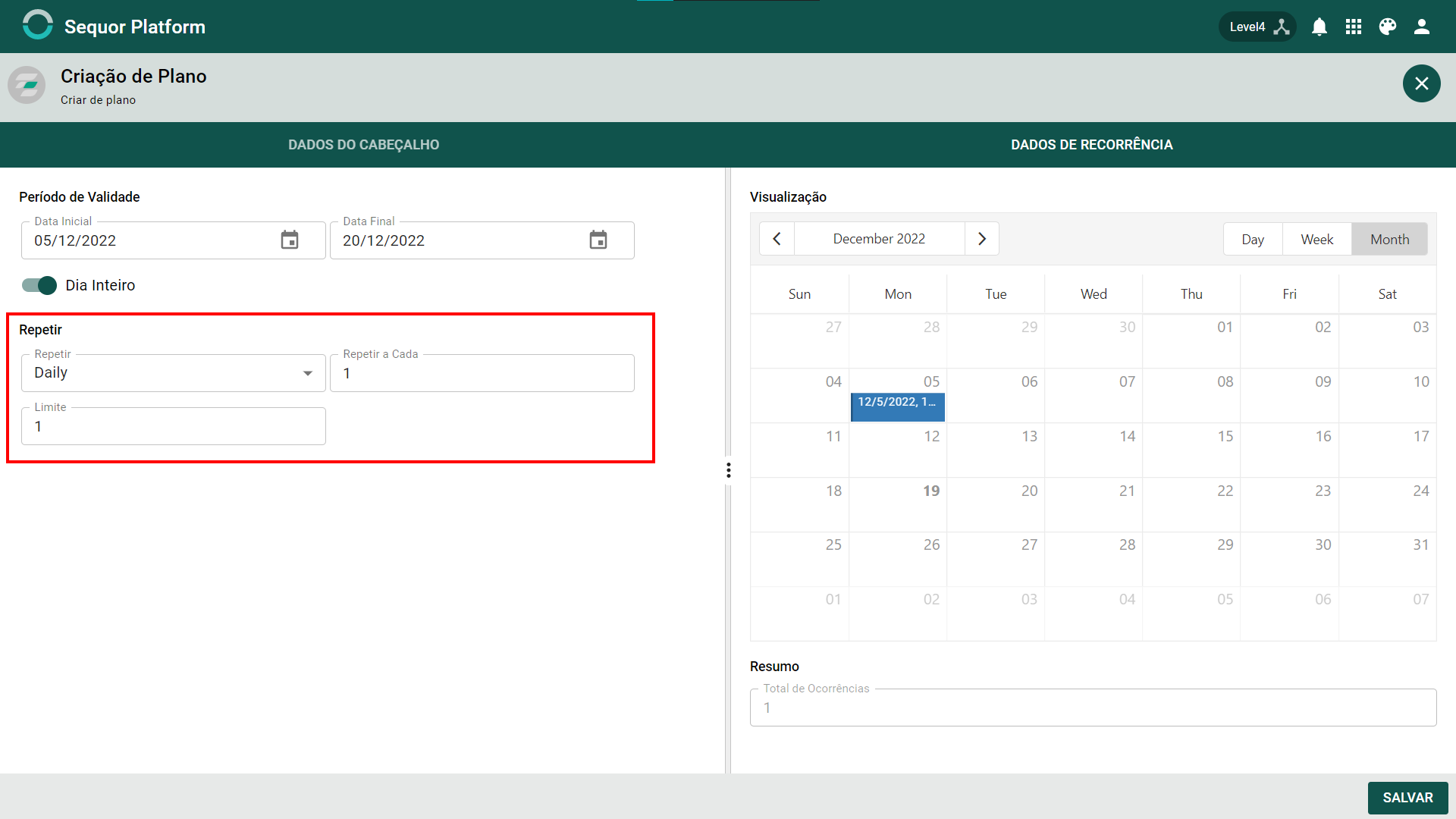1456x819 pixels.
Task: Select the Month calendar view
Action: (1390, 239)
